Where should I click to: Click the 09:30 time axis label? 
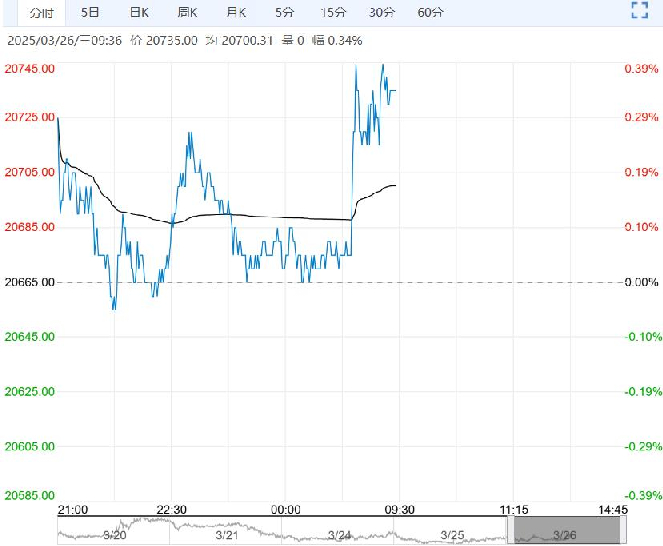(400, 510)
